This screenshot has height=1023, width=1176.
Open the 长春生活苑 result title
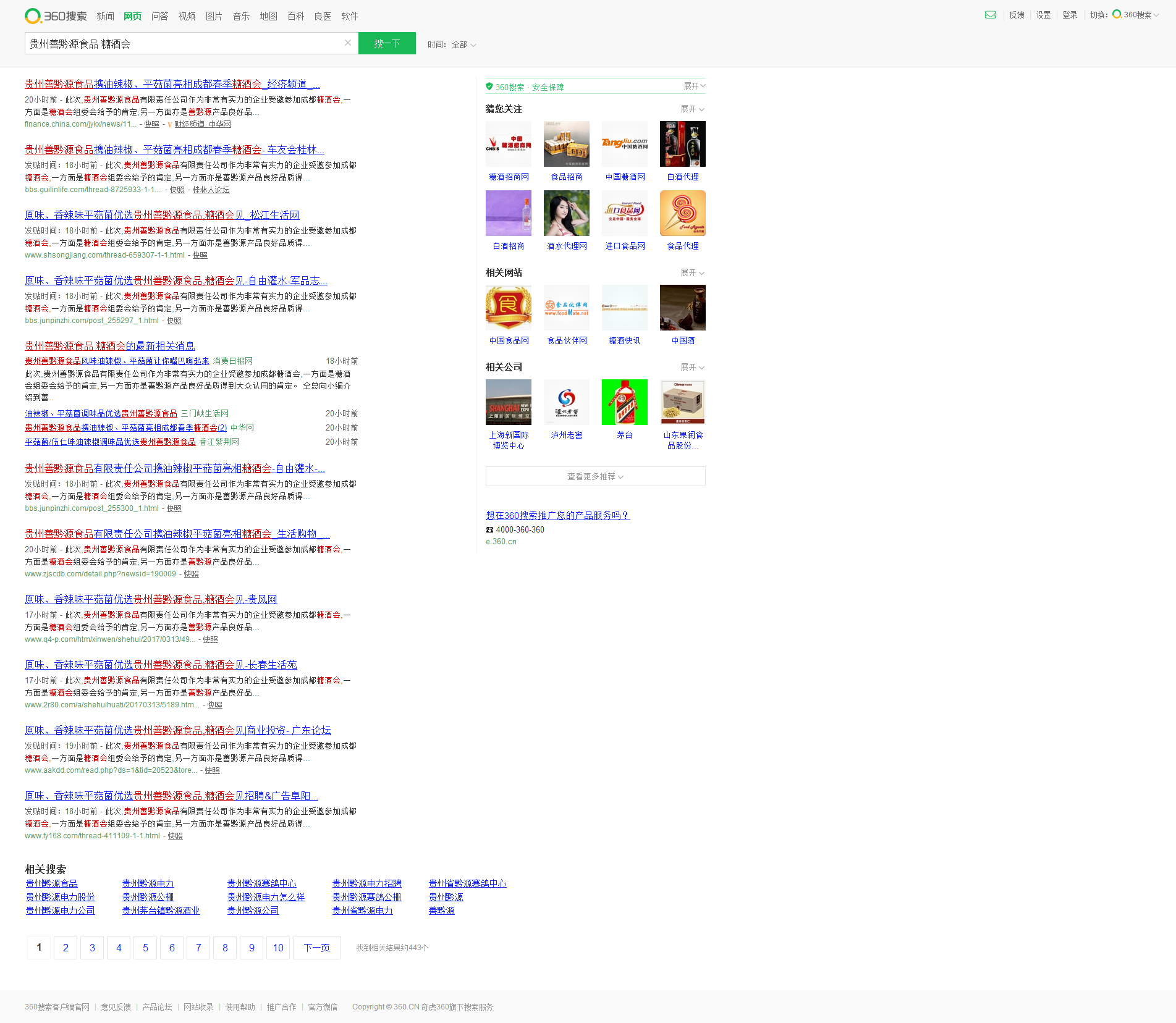[161, 665]
